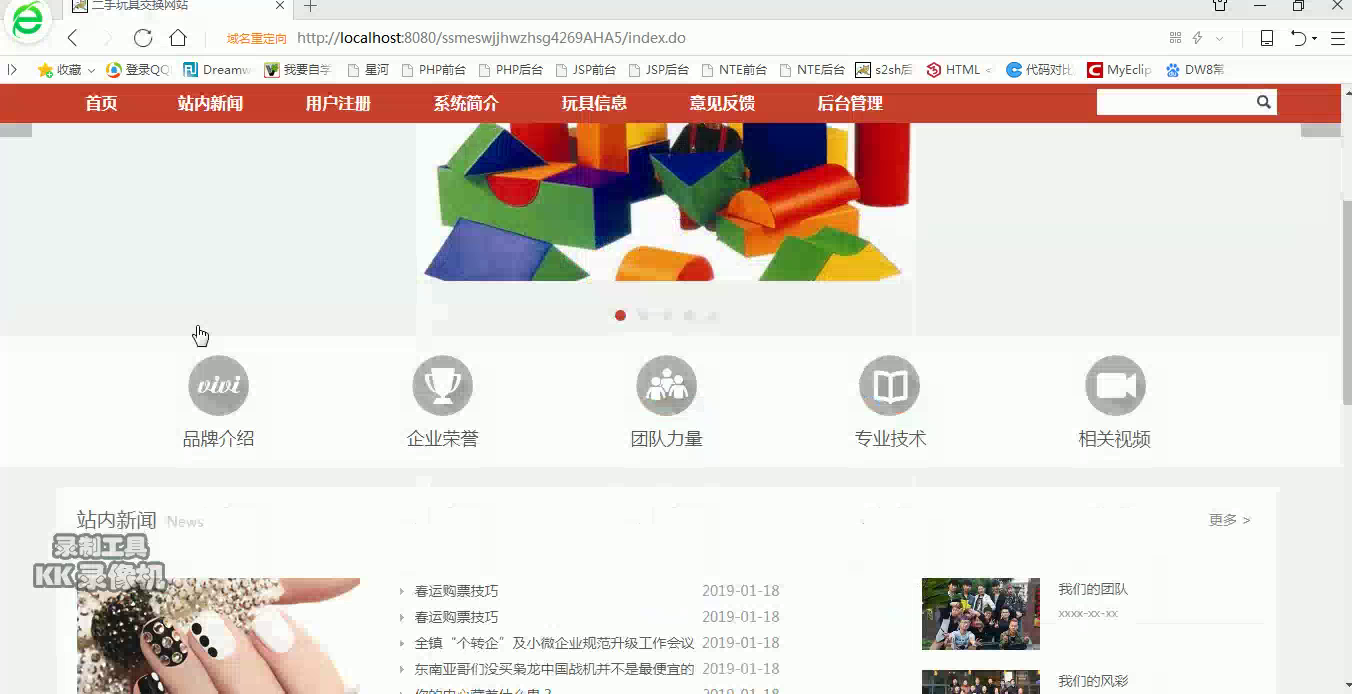Open the mobile device icon in the toolbar
The image size is (1352, 694).
pyautogui.click(x=1266, y=38)
